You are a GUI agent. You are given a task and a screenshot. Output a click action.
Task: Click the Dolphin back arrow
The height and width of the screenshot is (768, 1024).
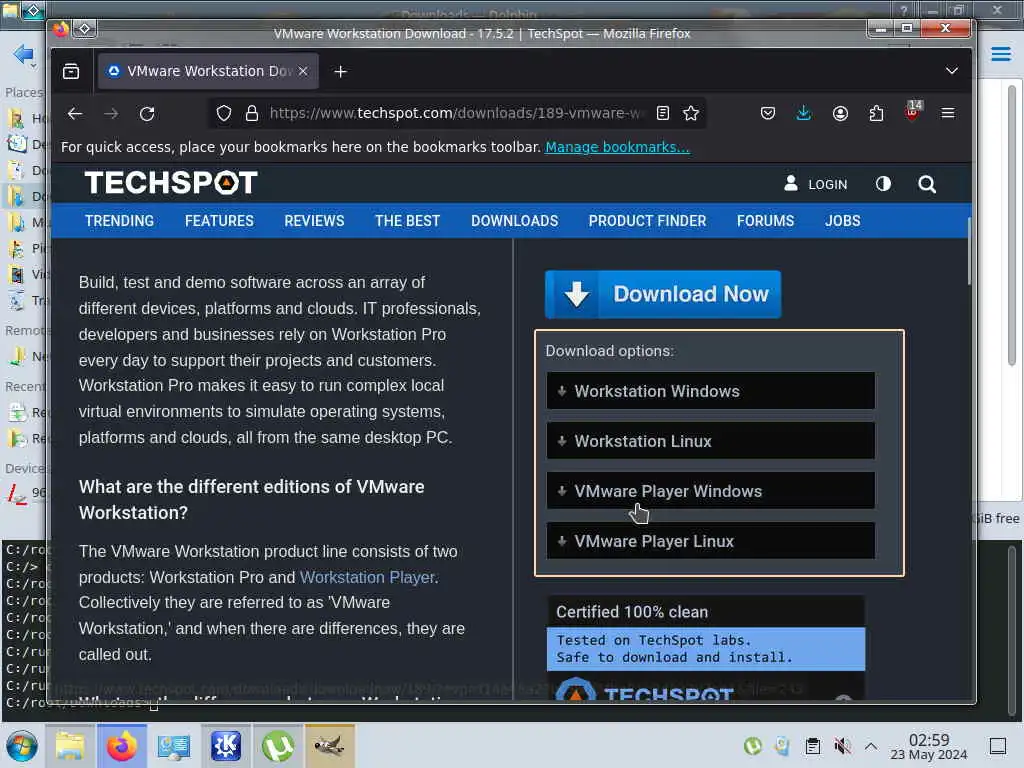pos(23,55)
